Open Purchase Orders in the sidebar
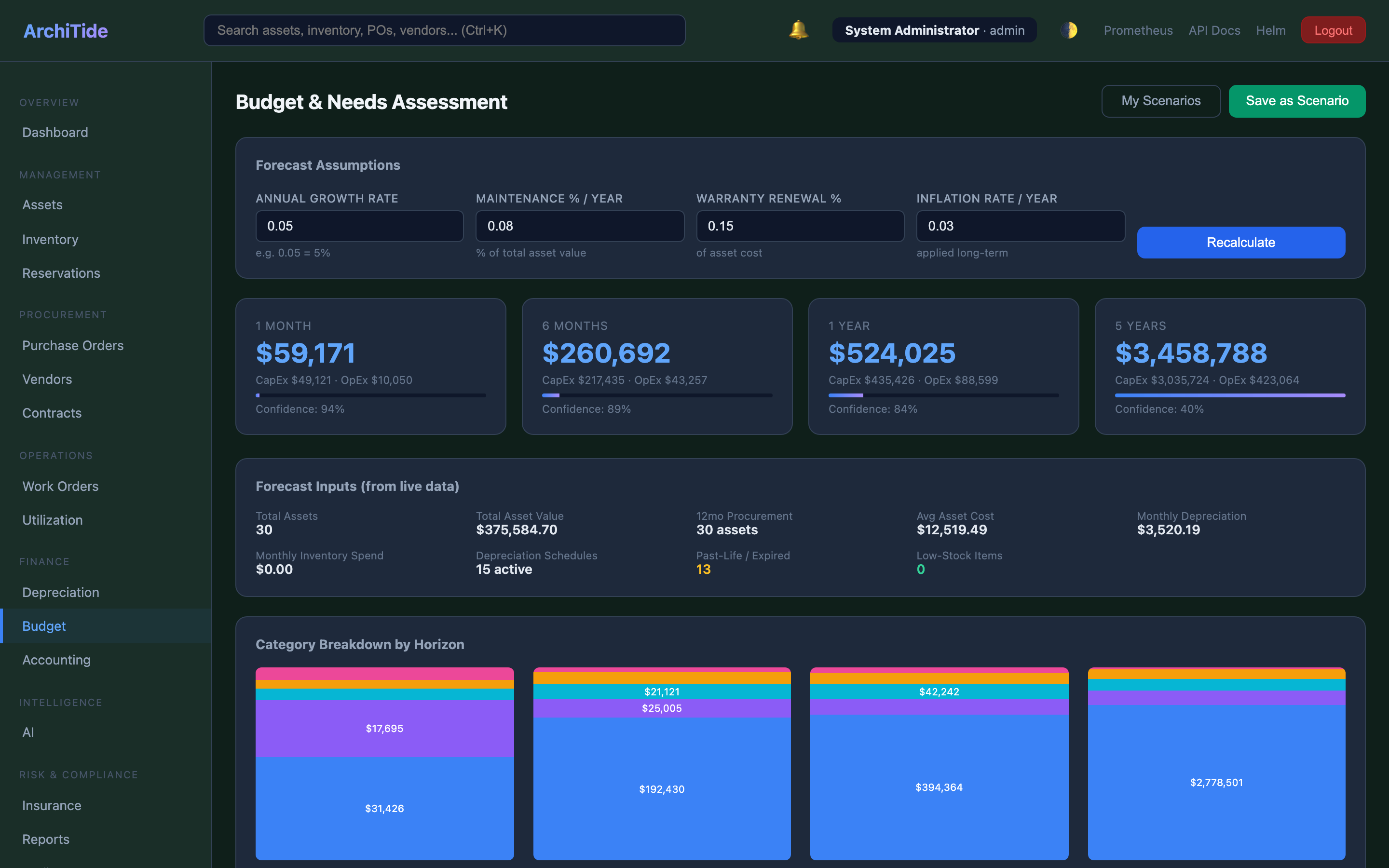The height and width of the screenshot is (868, 1389). tap(73, 345)
